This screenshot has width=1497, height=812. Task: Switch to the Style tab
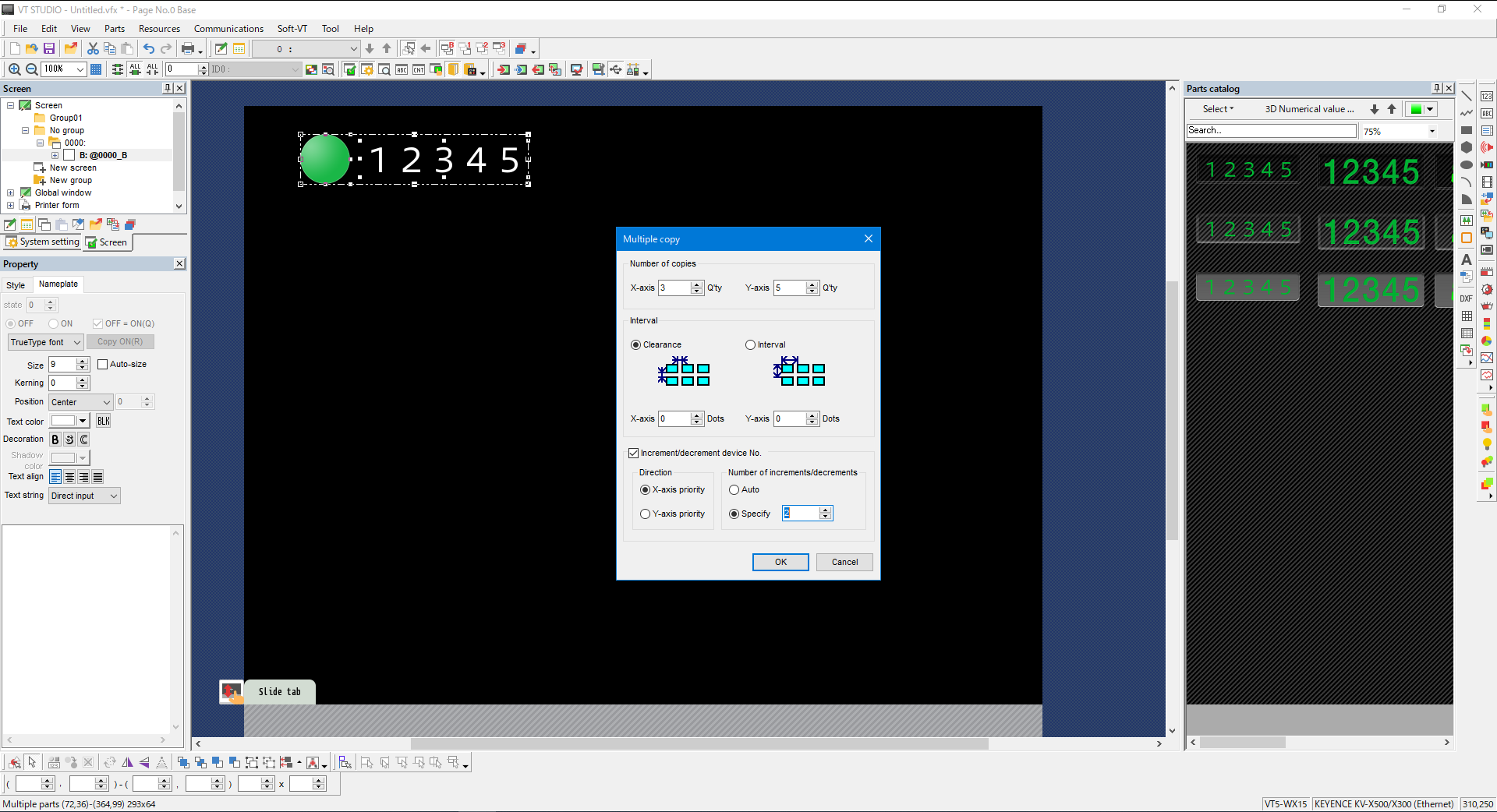16,285
